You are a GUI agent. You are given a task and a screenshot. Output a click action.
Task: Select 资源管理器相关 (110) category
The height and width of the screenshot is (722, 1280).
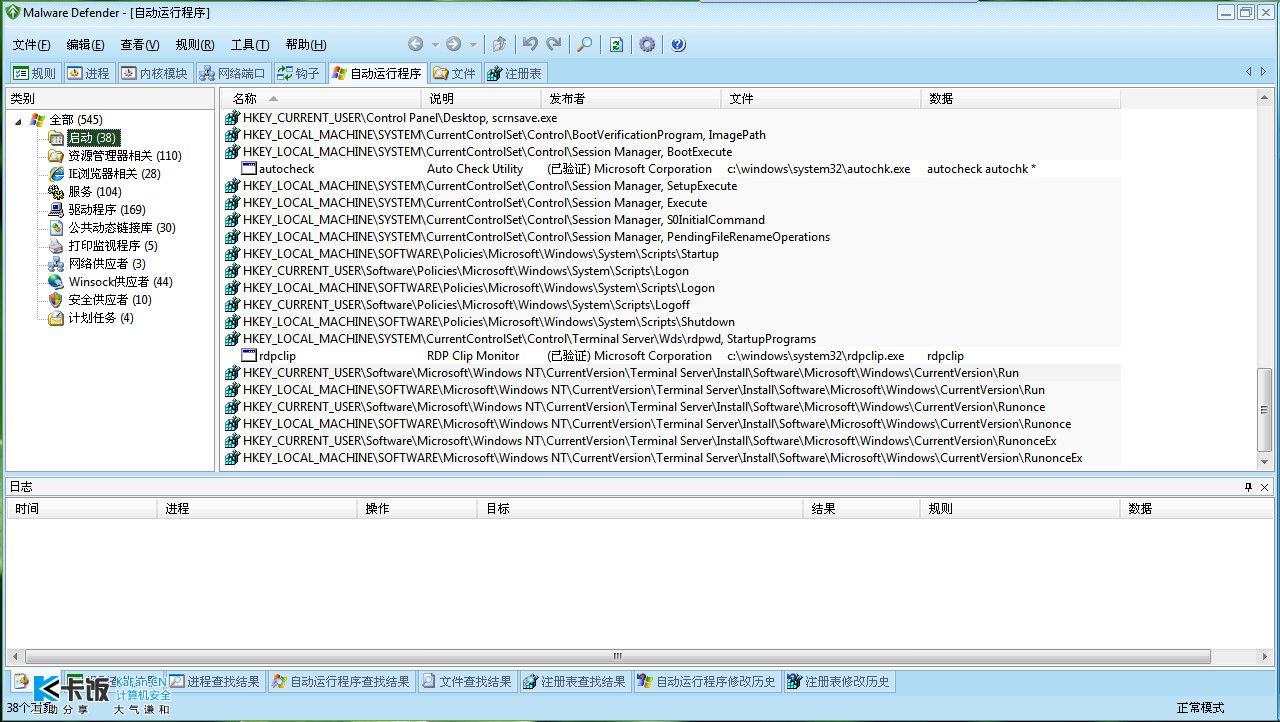point(125,156)
